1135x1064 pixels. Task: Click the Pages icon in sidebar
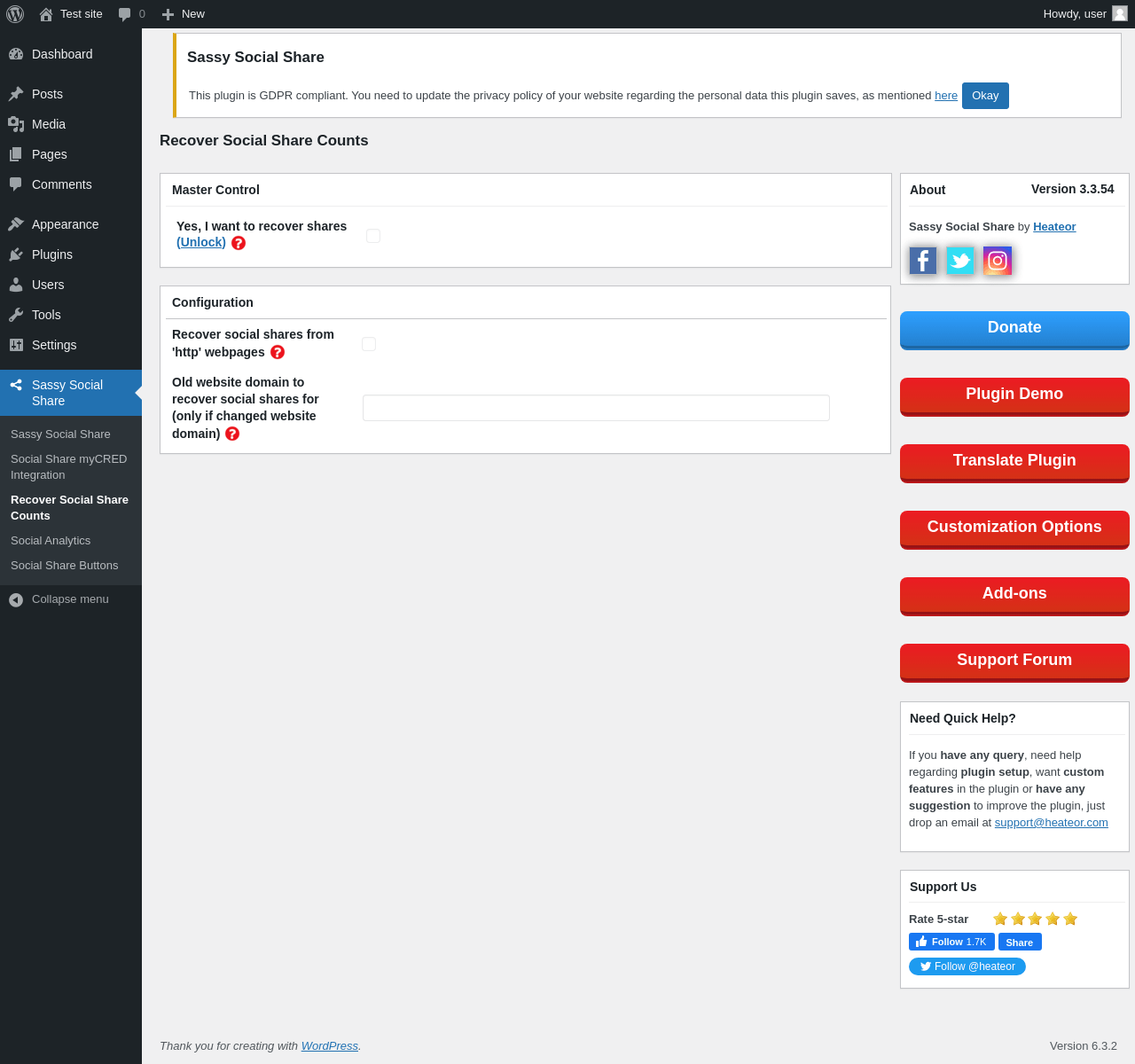coord(16,154)
